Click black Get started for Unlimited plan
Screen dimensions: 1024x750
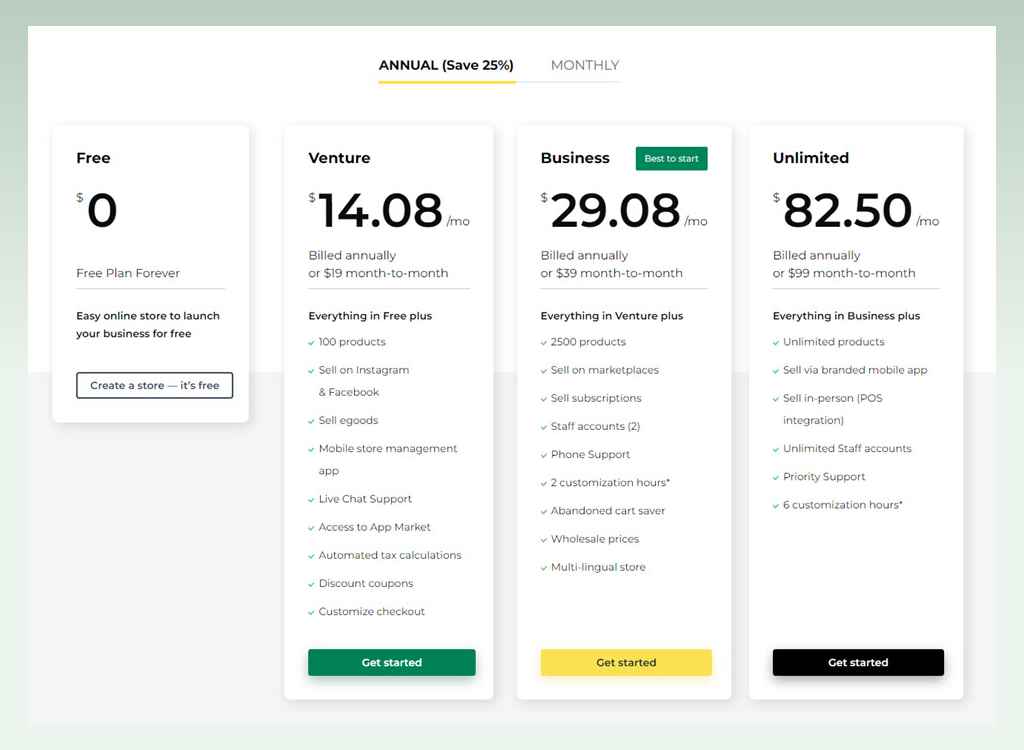858,662
